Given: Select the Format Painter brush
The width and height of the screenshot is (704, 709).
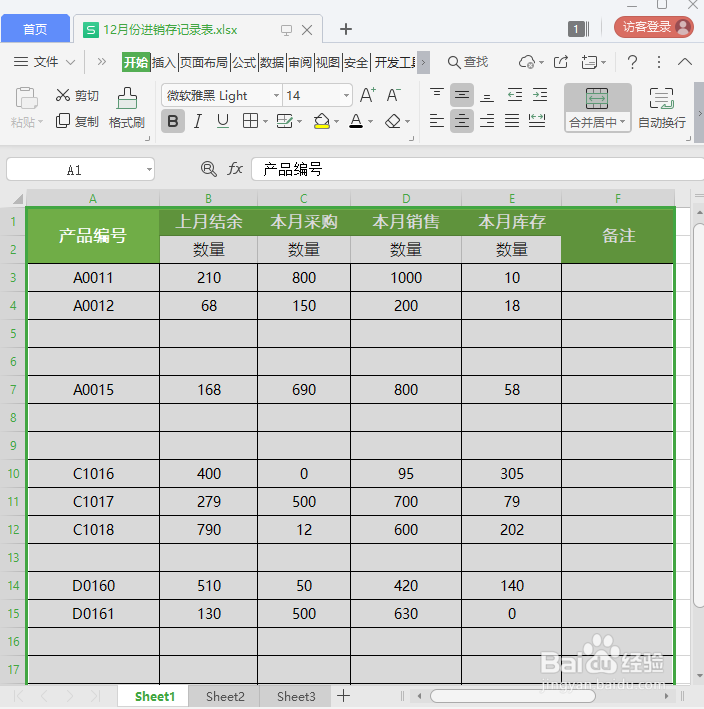Looking at the screenshot, I should (127, 108).
